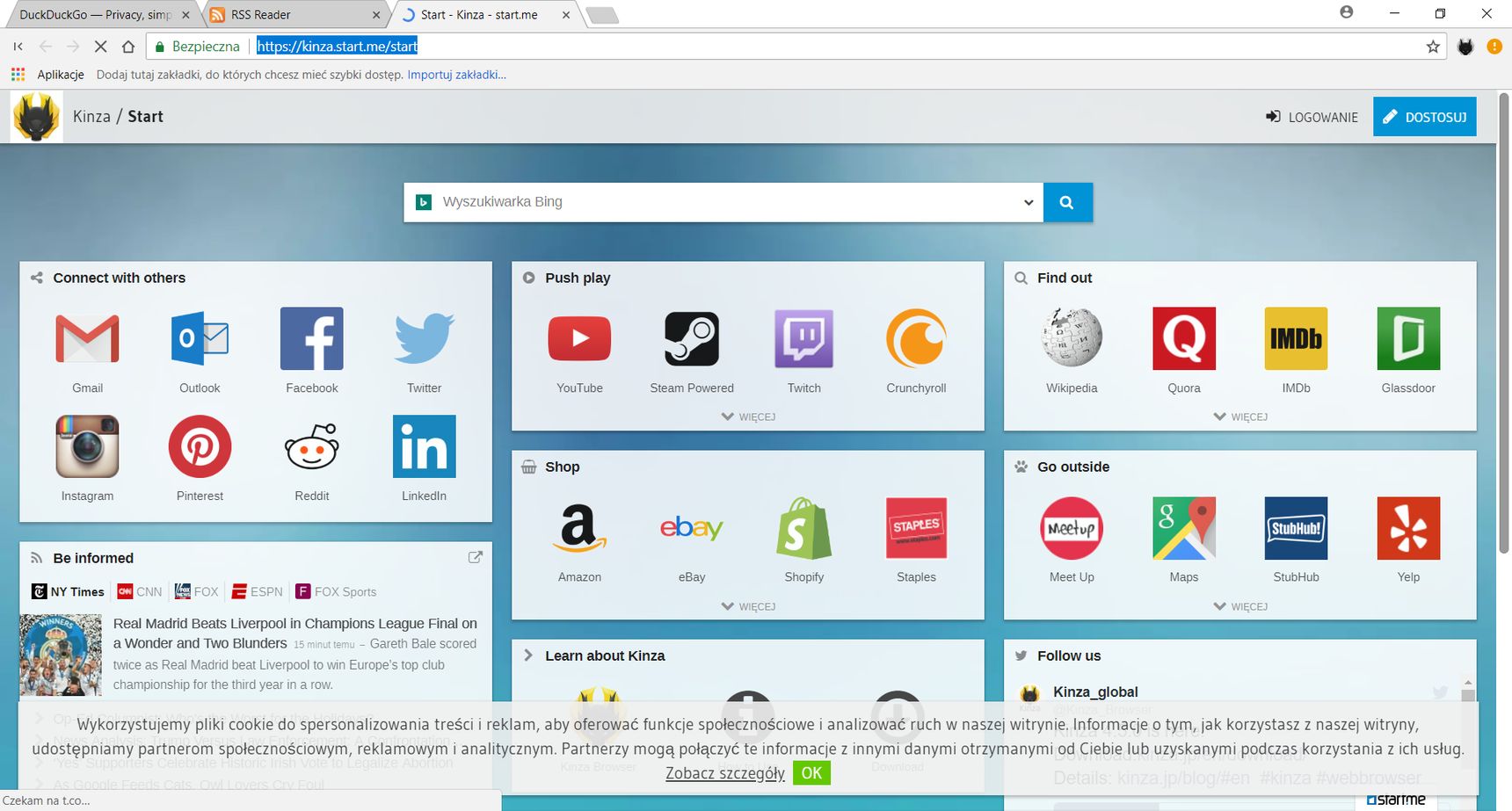Stop loading the page
This screenshot has width=1512, height=811.
pos(100,47)
